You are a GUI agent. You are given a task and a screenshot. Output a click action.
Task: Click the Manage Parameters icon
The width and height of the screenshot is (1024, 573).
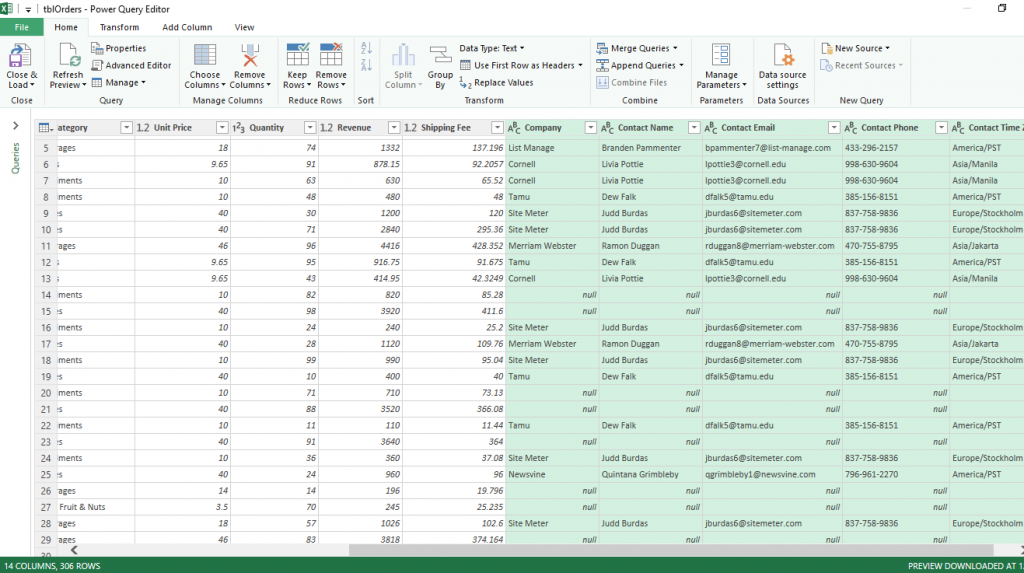point(721,56)
